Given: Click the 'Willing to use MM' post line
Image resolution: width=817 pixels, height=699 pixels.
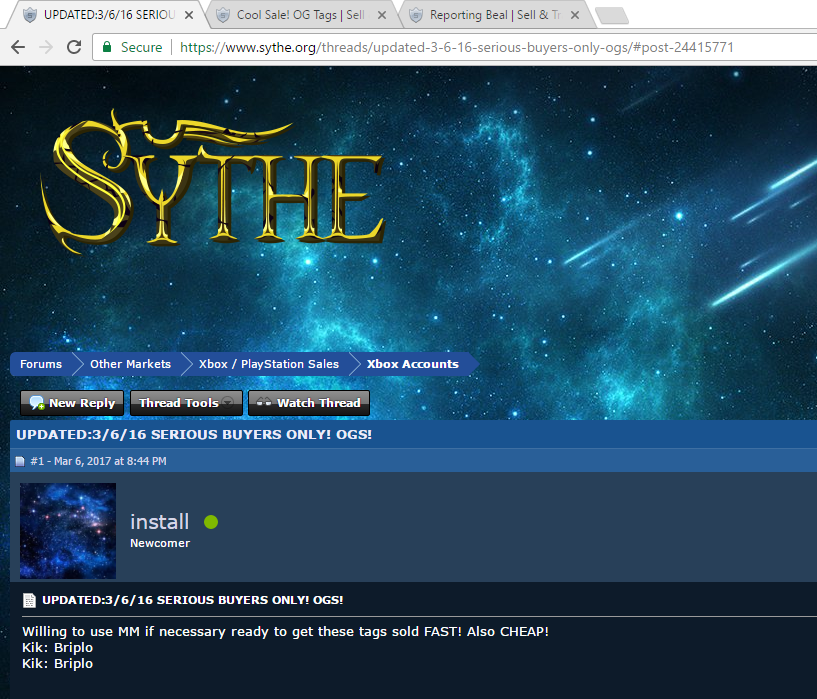Looking at the screenshot, I should tap(286, 632).
